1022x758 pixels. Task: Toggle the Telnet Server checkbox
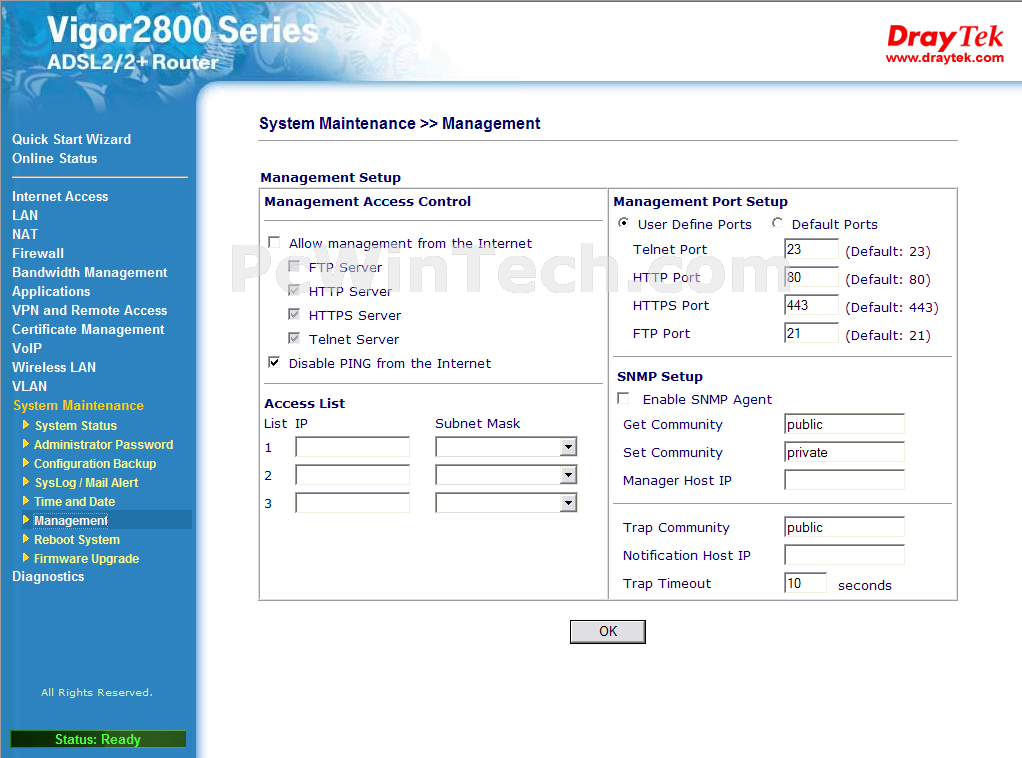[294, 338]
